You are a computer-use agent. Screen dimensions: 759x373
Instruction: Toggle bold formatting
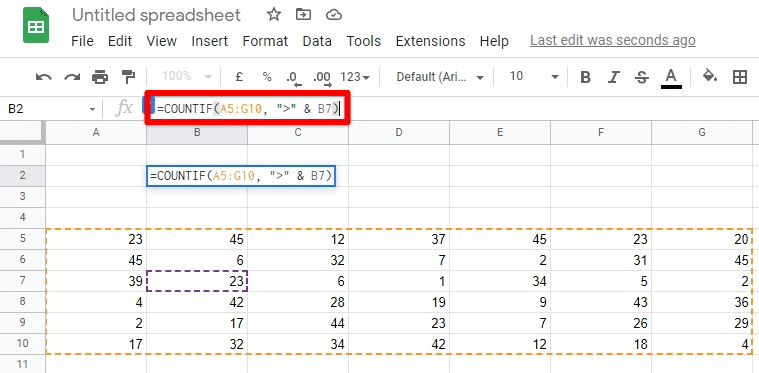click(586, 77)
